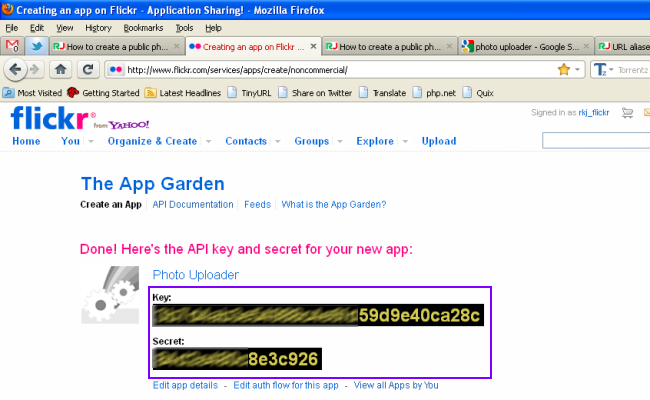This screenshot has height=400, width=650.
Task: Expand the Contacts menu arrow
Action: (278, 141)
